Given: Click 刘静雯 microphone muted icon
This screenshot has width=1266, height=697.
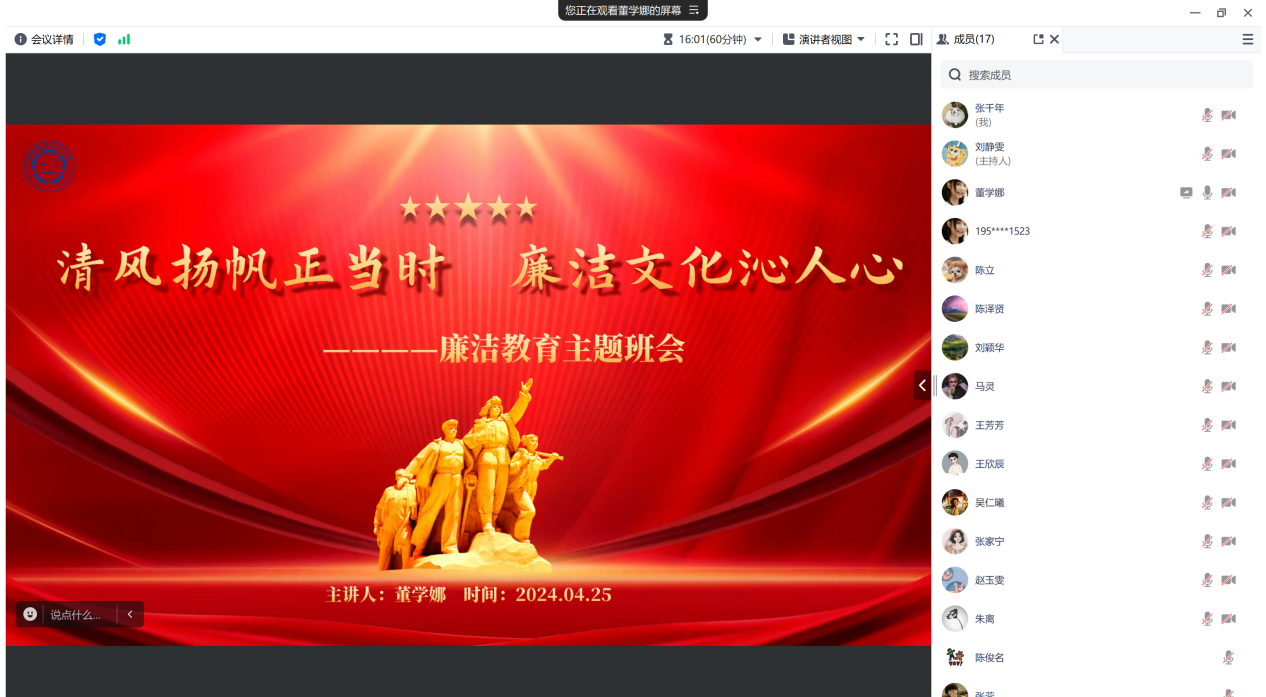Looking at the screenshot, I should point(1207,154).
